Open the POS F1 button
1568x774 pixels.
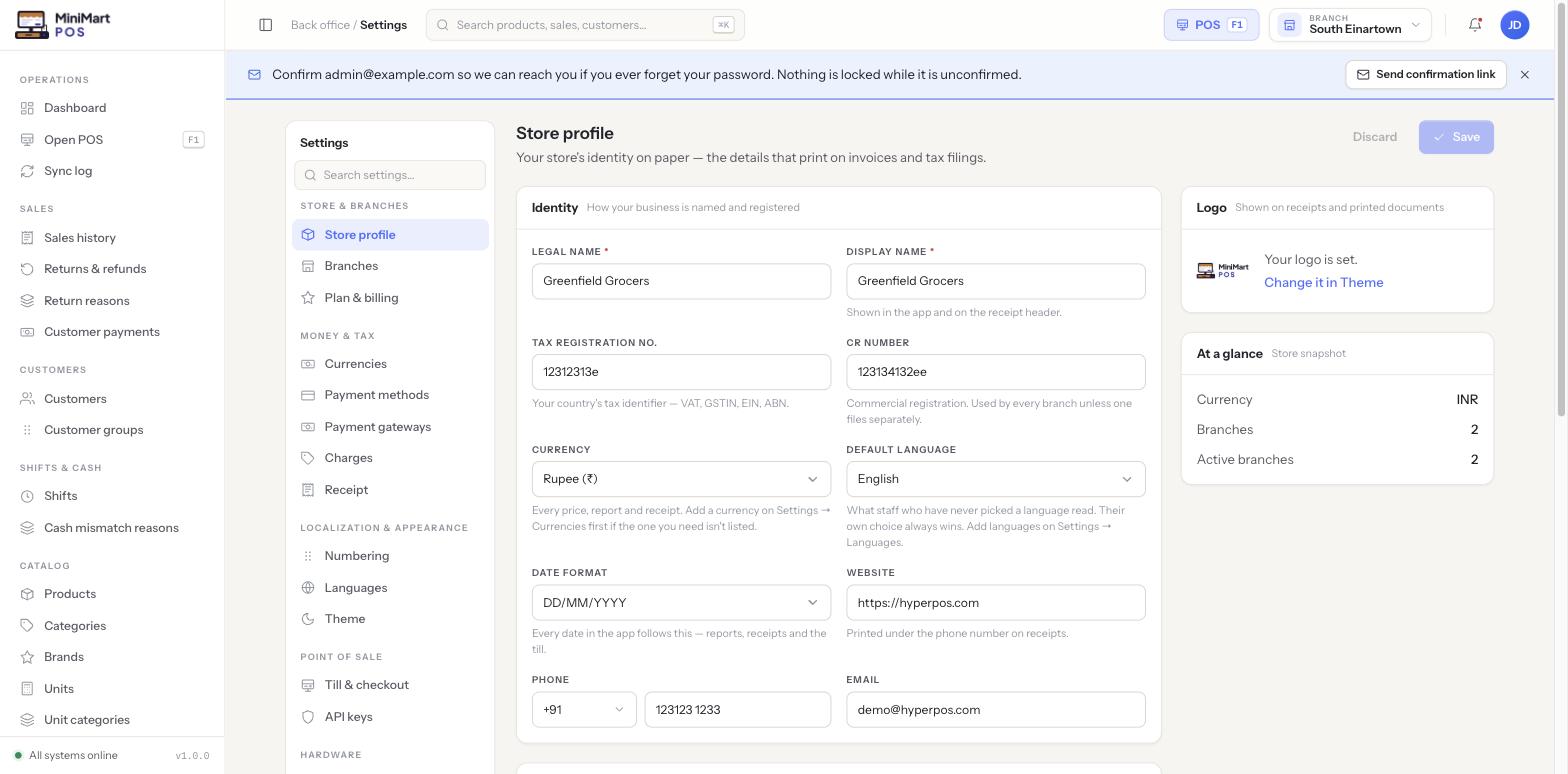pos(1211,25)
